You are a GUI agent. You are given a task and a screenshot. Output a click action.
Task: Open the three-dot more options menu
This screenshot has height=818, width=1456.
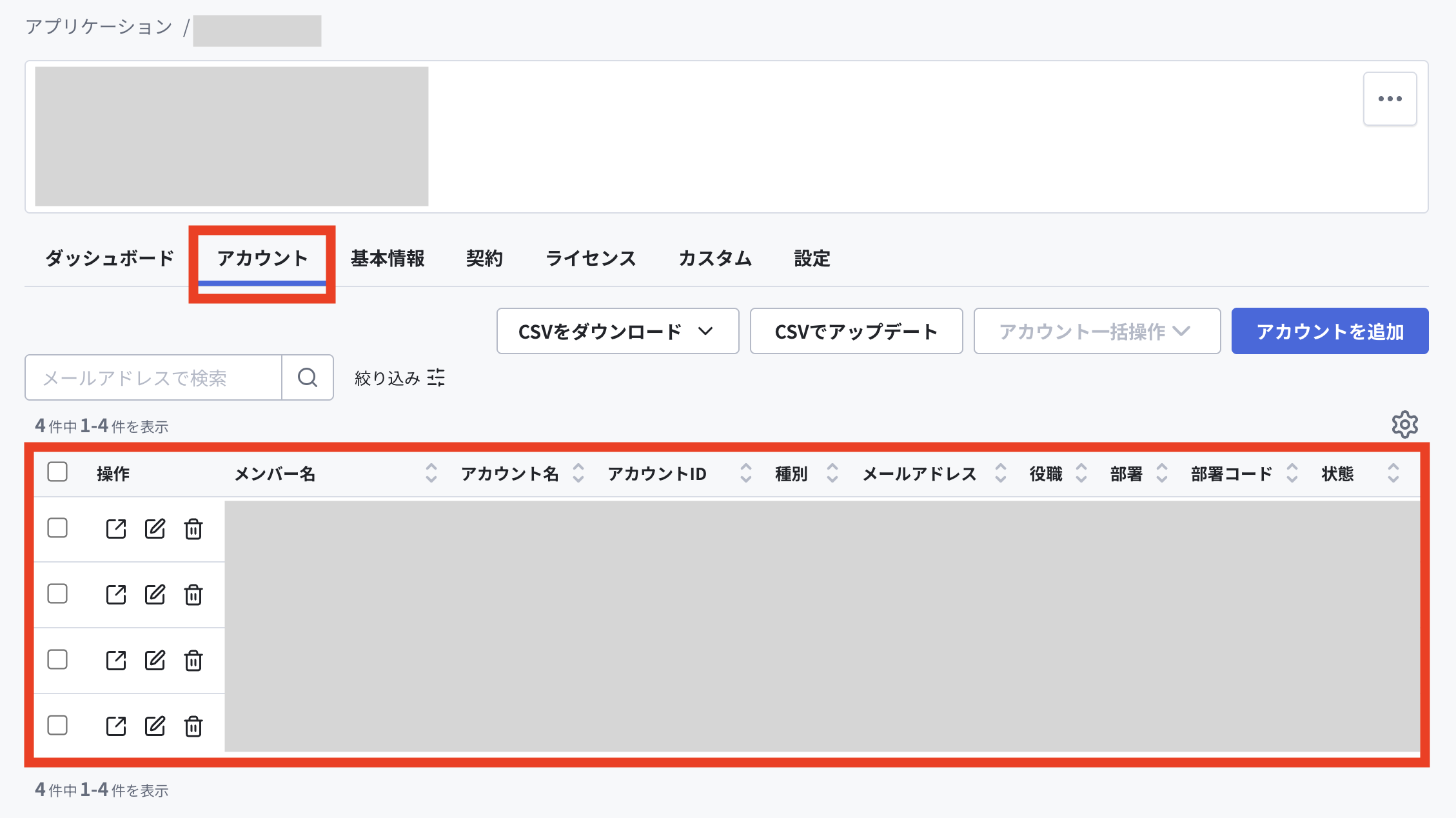tap(1390, 99)
